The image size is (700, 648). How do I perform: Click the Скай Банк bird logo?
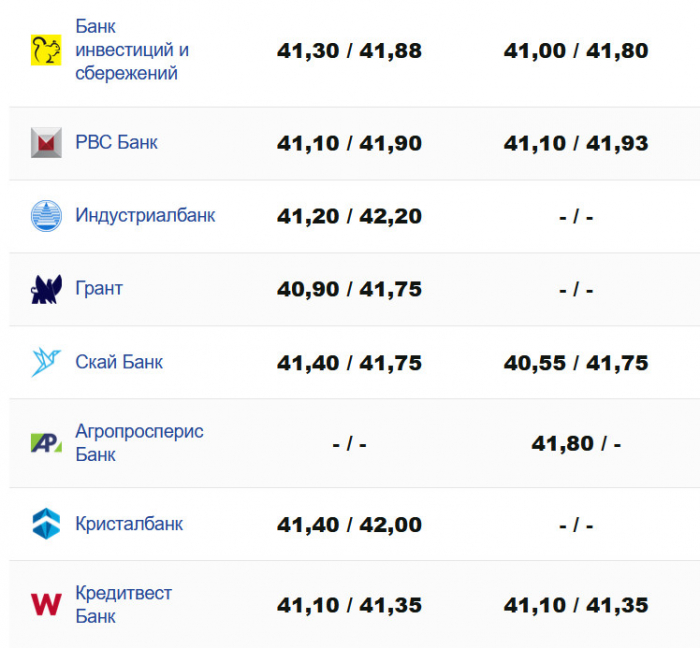click(46, 362)
